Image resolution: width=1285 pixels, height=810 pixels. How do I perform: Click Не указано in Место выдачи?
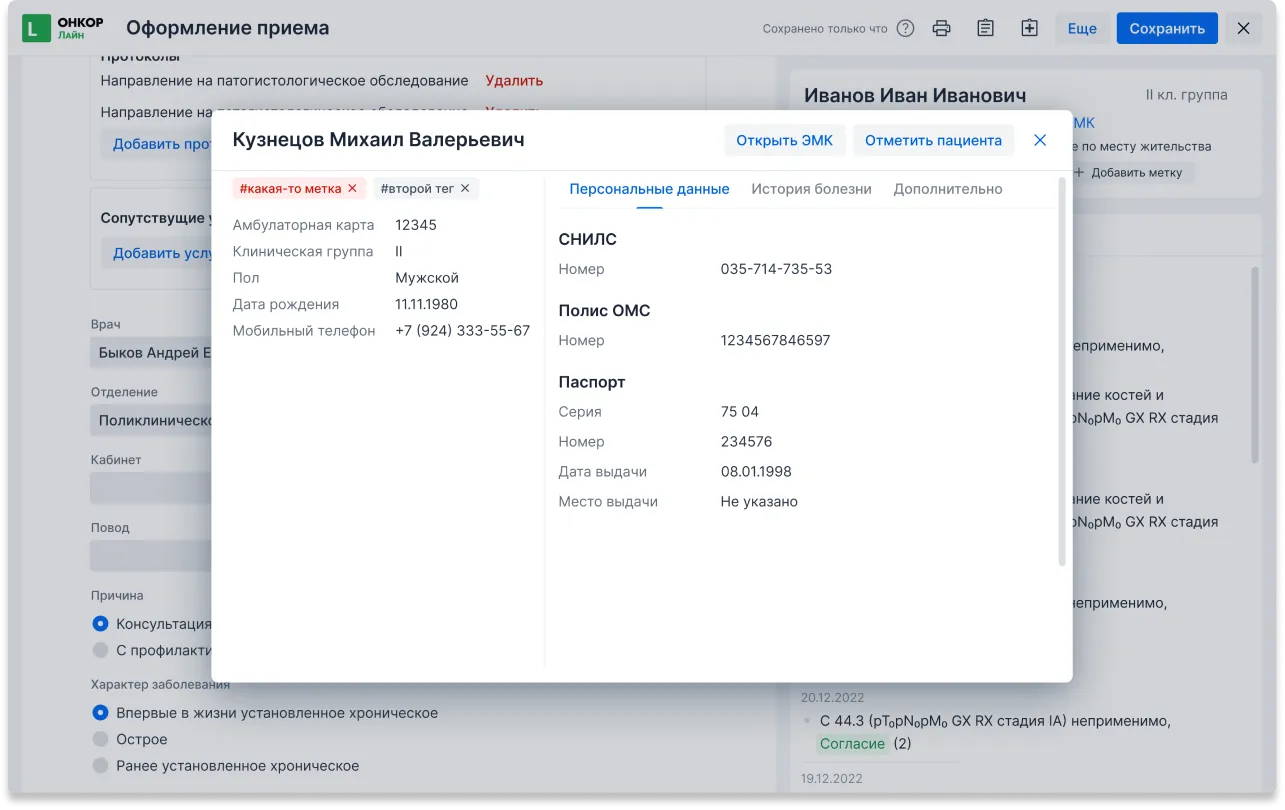[x=759, y=501]
